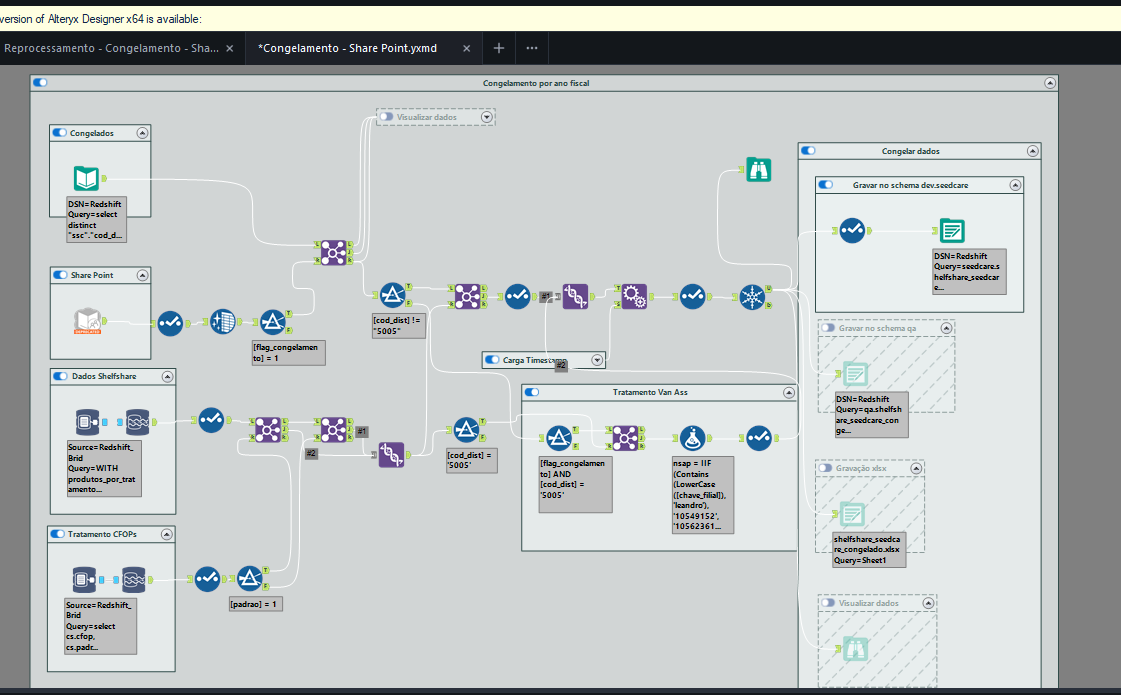Collapse the Gravar no schema qa container

[947, 328]
